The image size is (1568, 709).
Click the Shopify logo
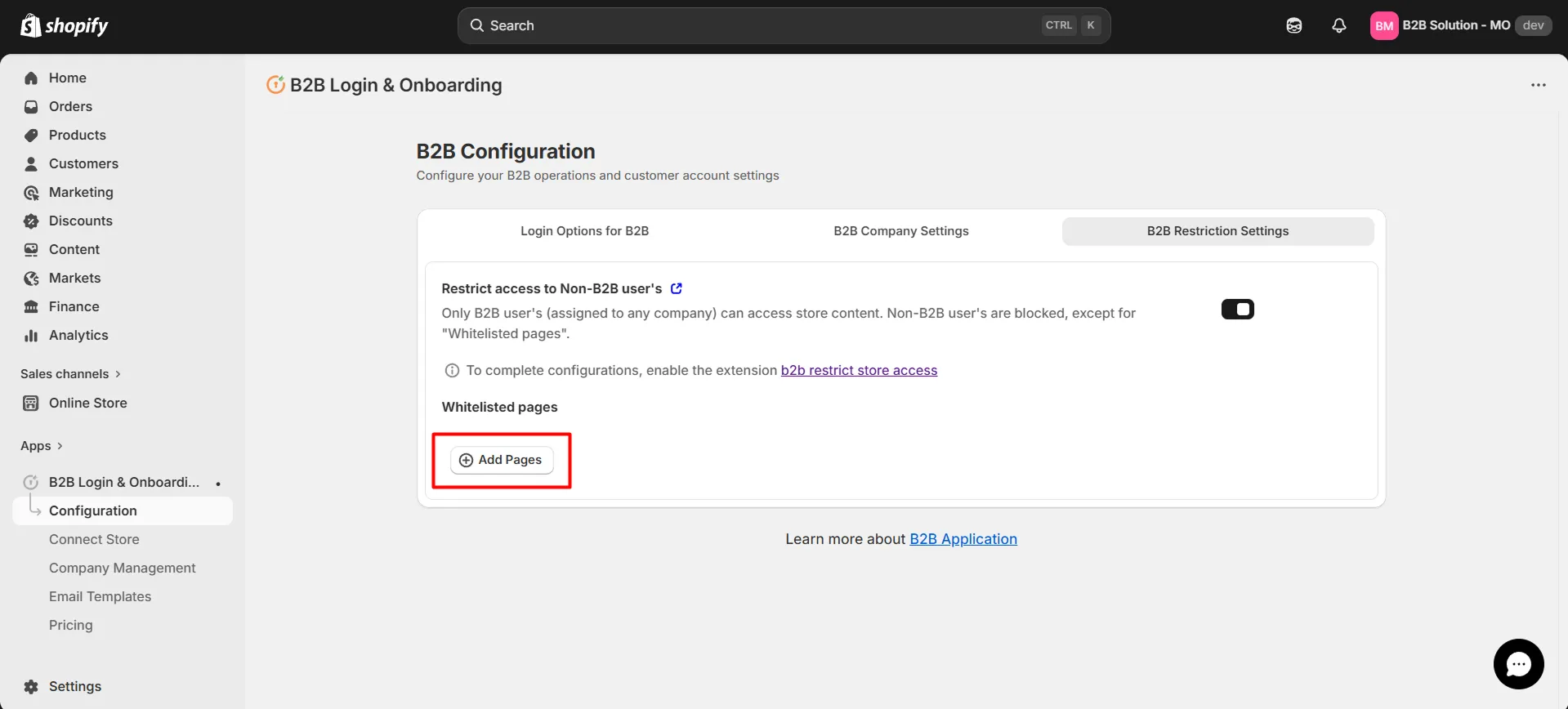[64, 25]
